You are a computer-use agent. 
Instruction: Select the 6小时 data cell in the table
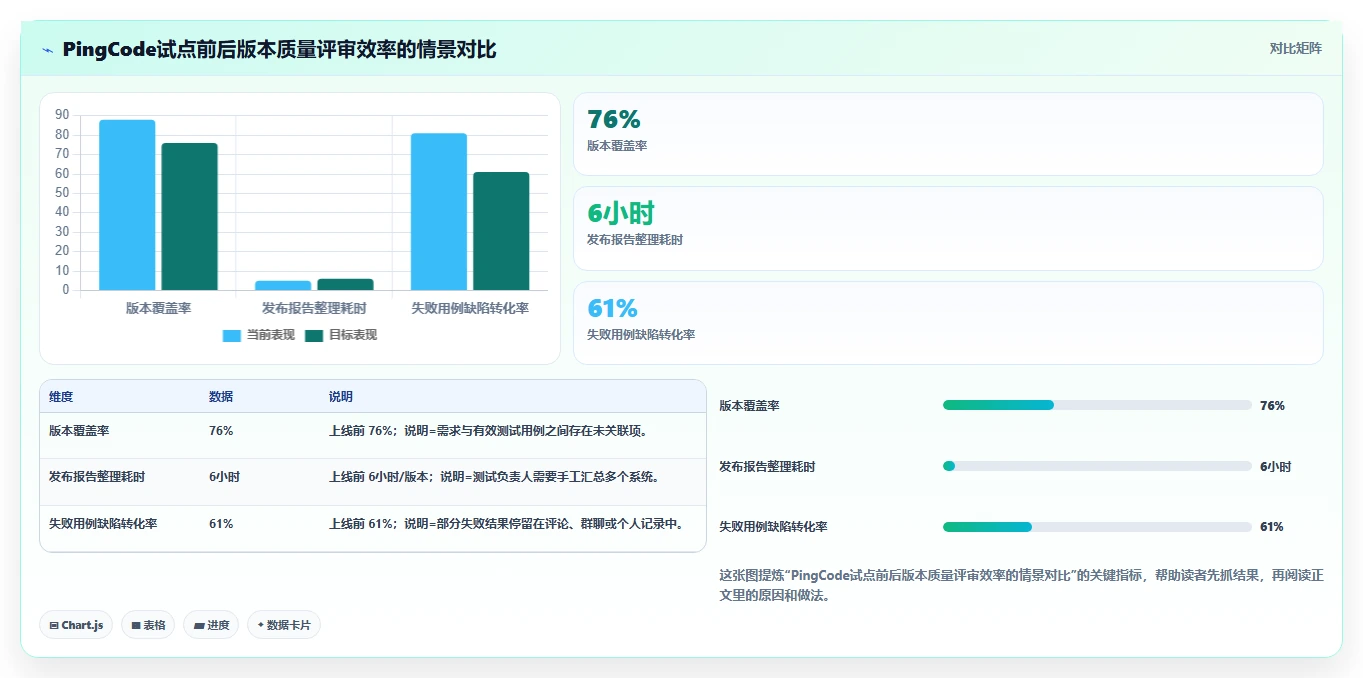coord(224,477)
